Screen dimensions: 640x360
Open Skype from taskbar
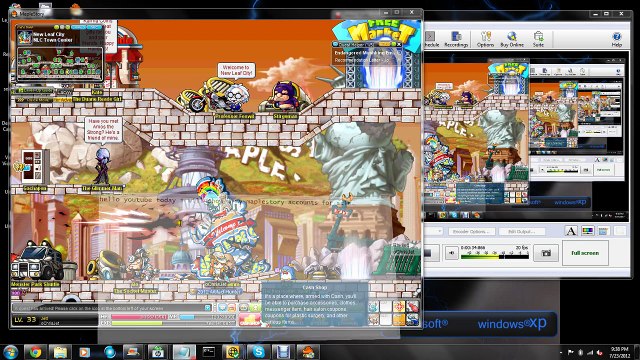tap(258, 352)
